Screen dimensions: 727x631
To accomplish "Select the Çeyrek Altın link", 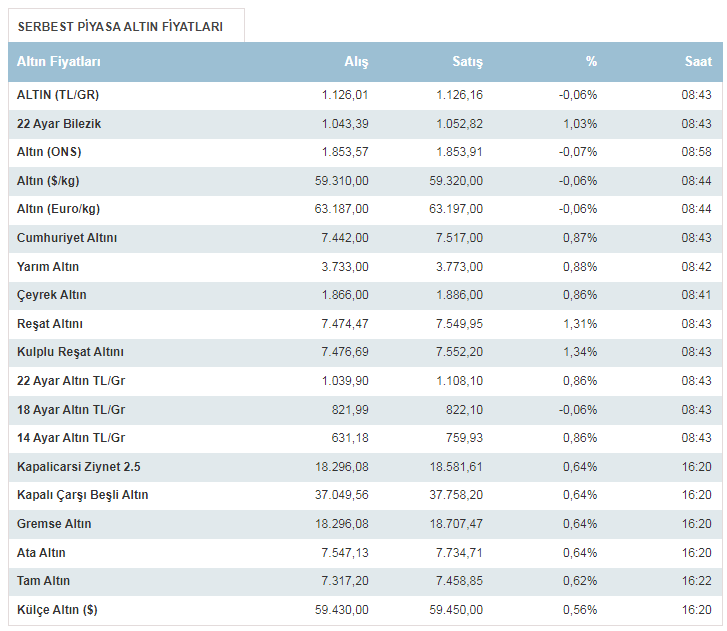I will [x=51, y=295].
